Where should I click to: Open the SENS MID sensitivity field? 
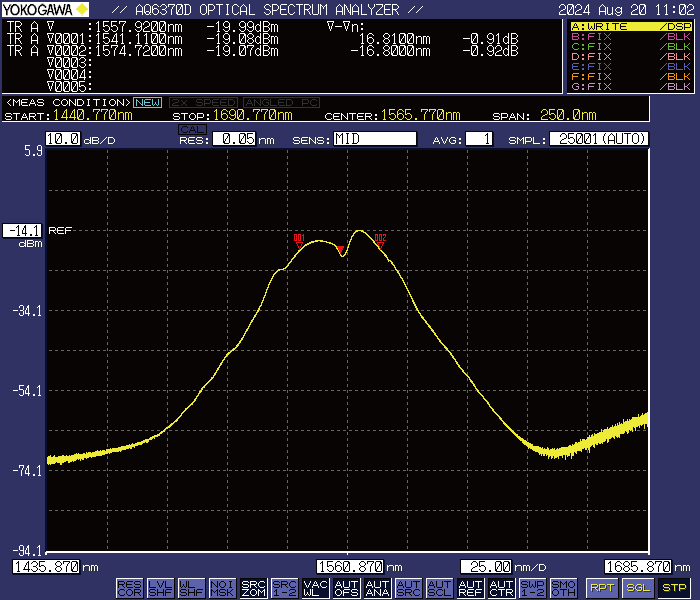[374, 139]
